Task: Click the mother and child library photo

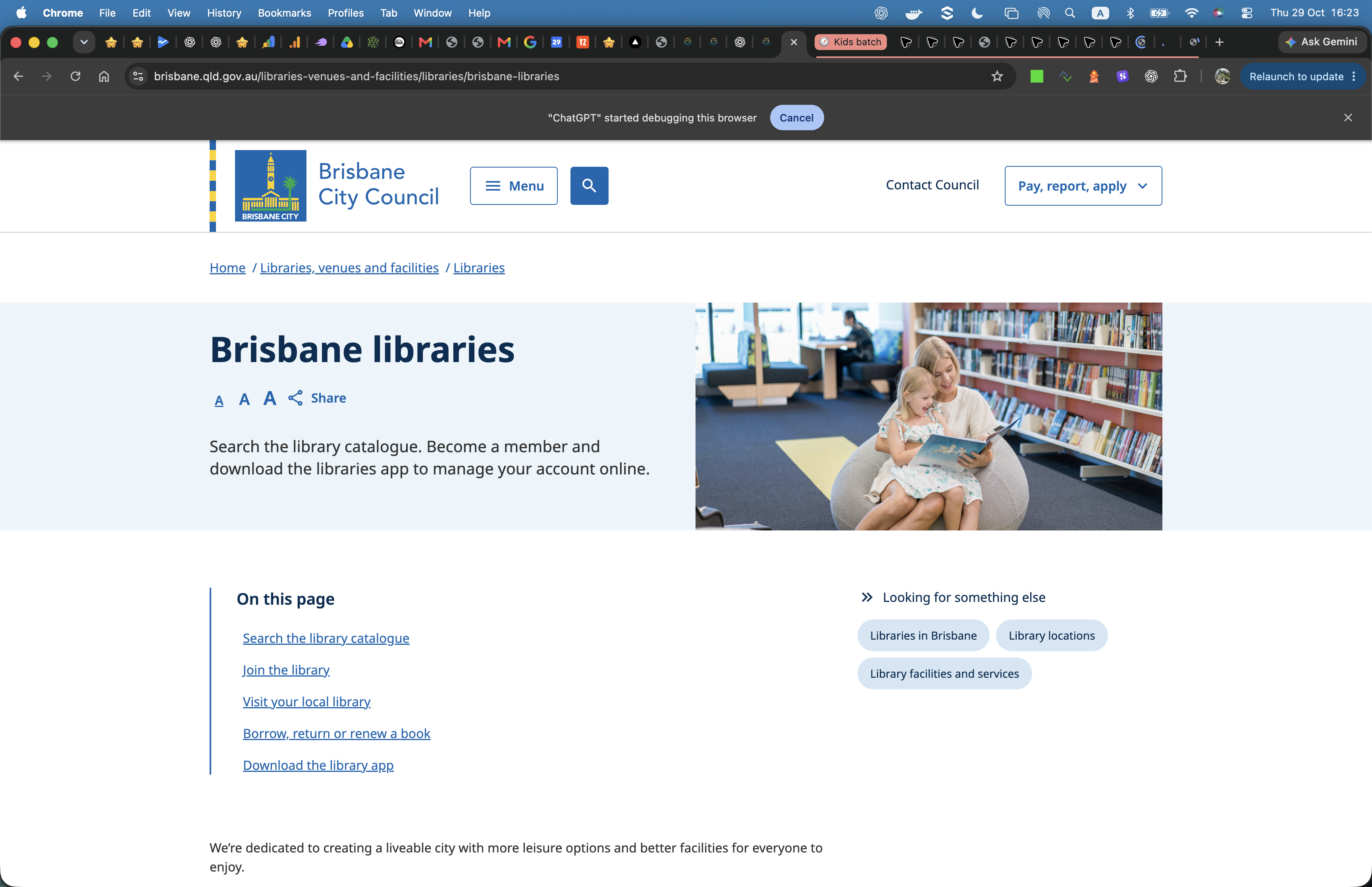Action: pyautogui.click(x=929, y=416)
